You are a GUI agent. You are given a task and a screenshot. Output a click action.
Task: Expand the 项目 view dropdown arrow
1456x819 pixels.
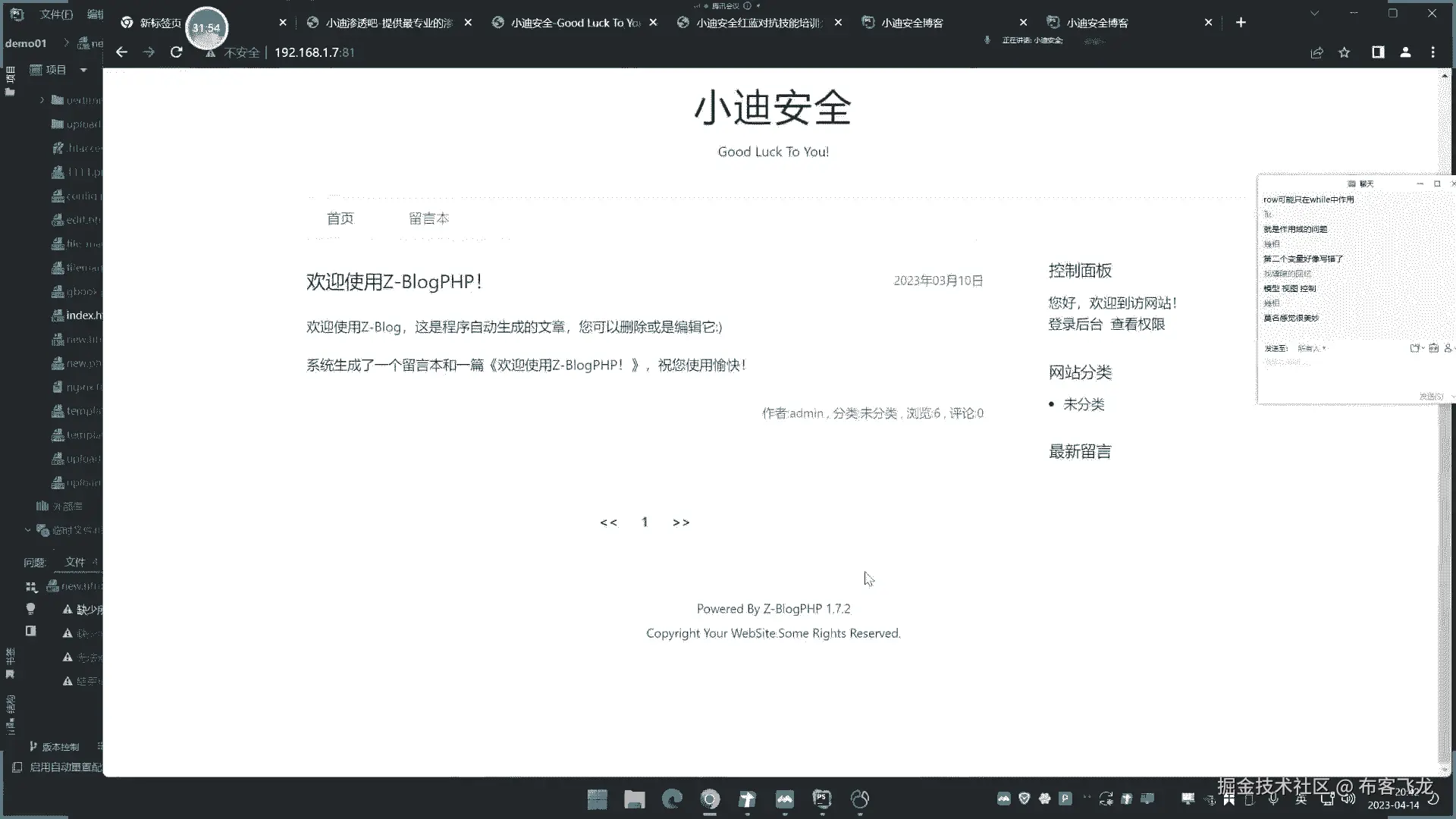pyautogui.click(x=83, y=70)
